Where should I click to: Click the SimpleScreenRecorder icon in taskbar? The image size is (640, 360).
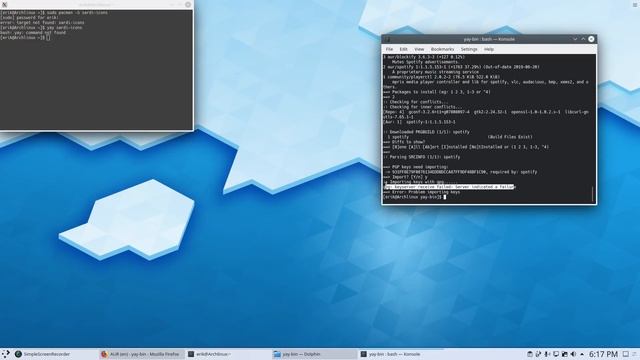click(x=18, y=354)
